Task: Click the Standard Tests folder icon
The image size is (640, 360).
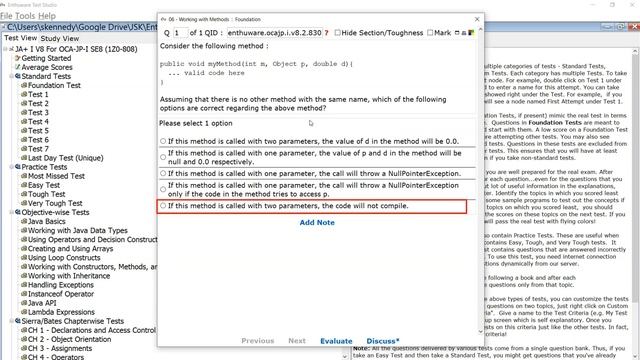Action: pos(18,76)
